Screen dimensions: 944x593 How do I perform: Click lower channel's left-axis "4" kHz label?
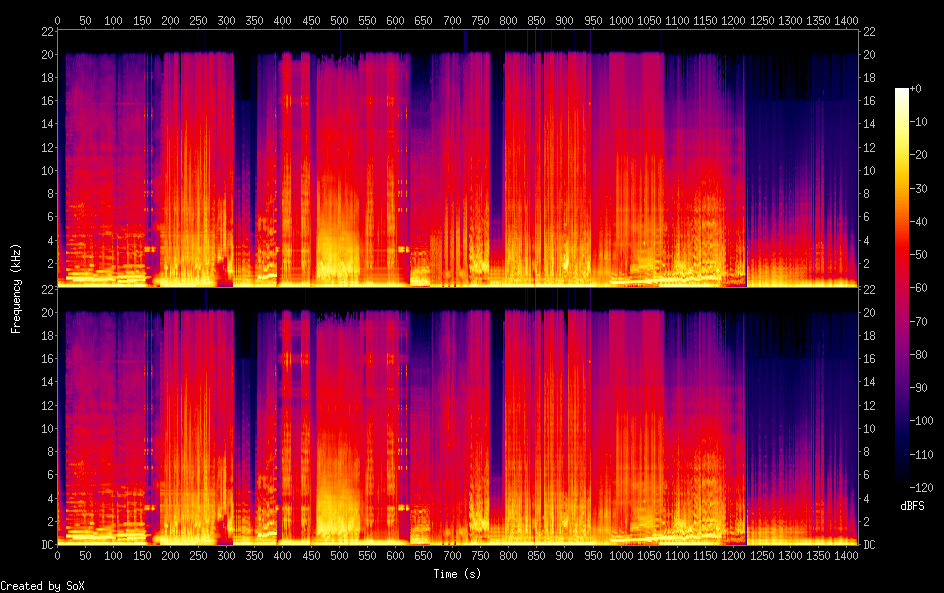pos(51,498)
